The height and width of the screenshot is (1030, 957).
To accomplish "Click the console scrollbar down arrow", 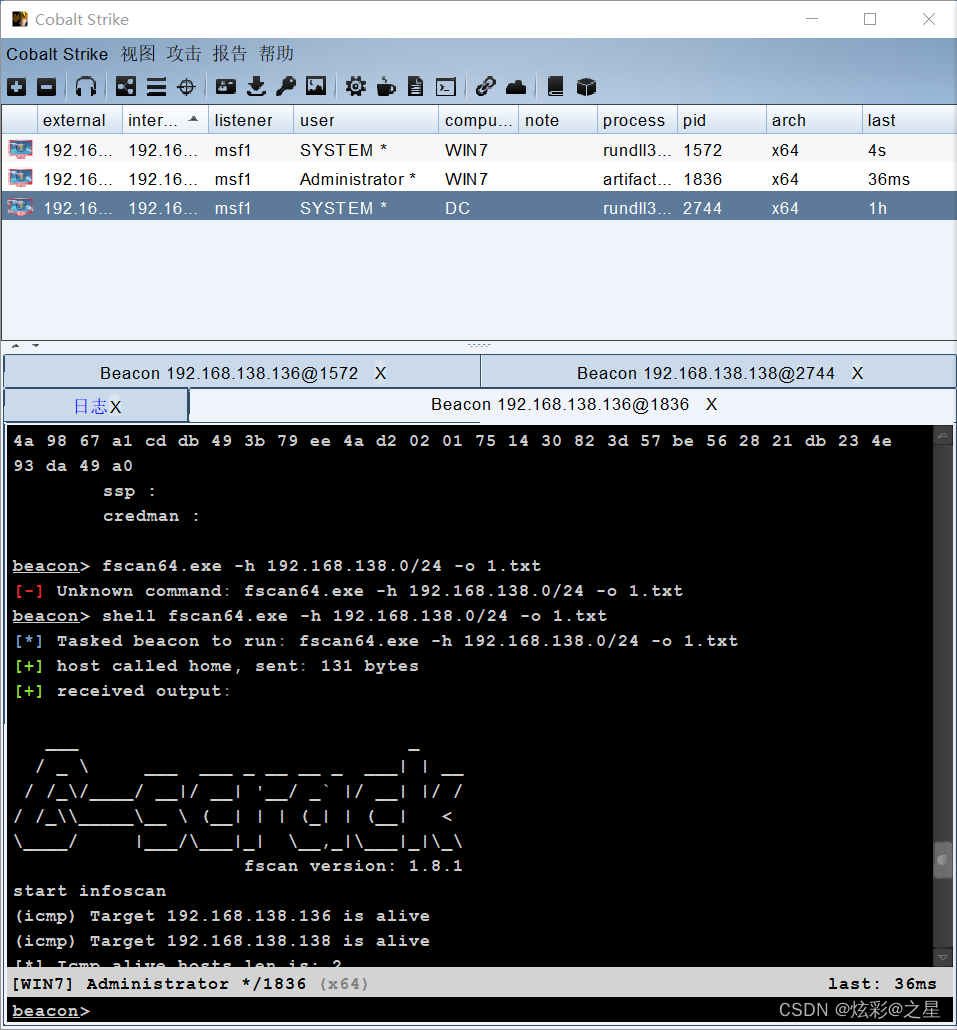I will pos(943,957).
